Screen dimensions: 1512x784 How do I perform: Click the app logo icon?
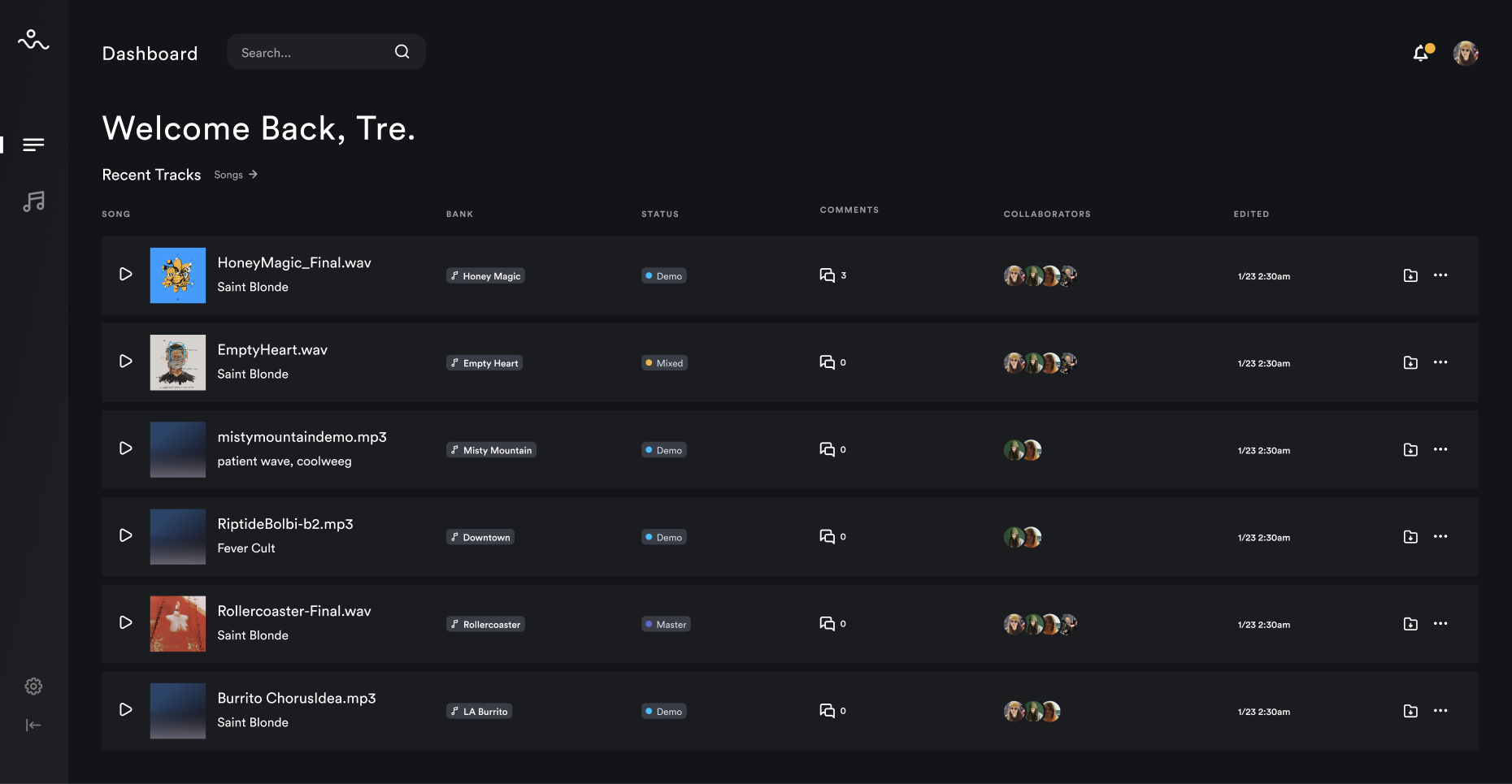33,40
